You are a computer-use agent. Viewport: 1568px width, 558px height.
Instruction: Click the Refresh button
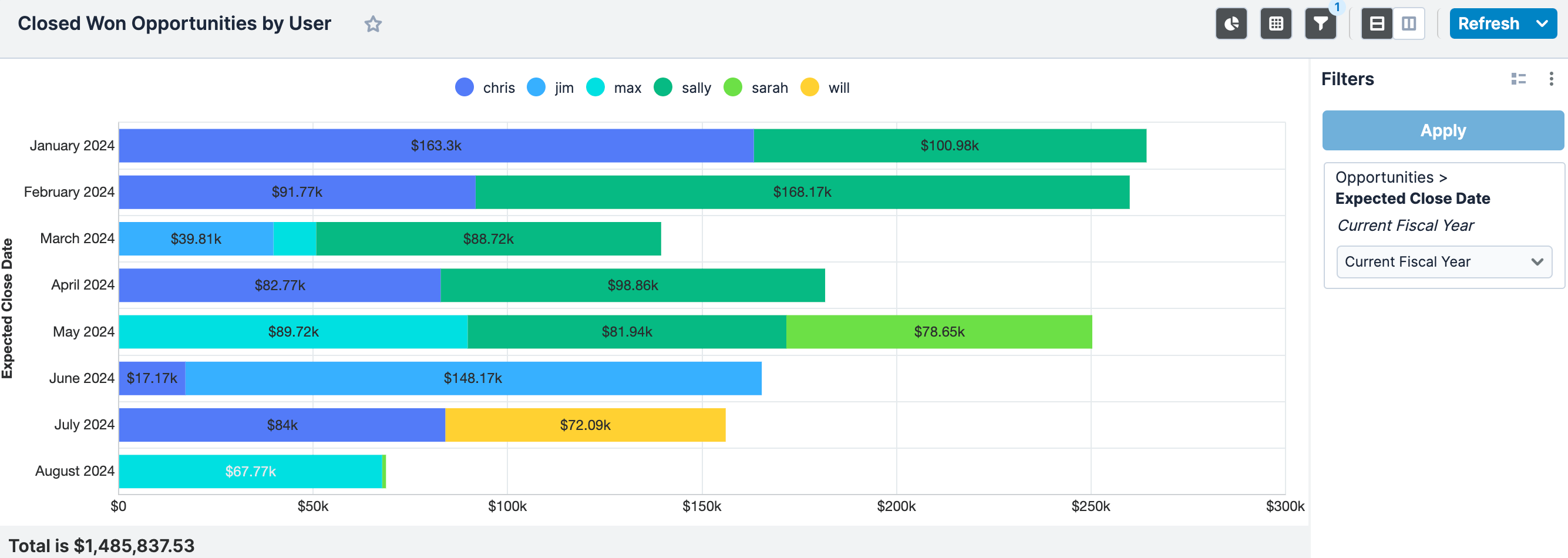pyautogui.click(x=1488, y=23)
